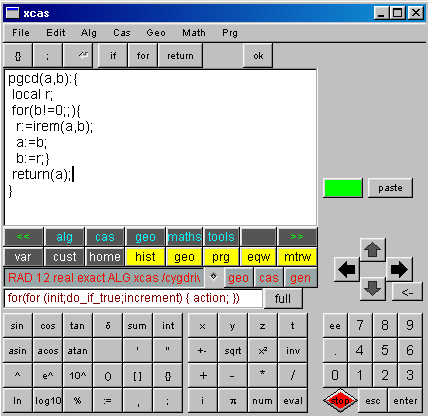Click the down arrow navigation button
The height and width of the screenshot is (416, 428).
[372, 289]
